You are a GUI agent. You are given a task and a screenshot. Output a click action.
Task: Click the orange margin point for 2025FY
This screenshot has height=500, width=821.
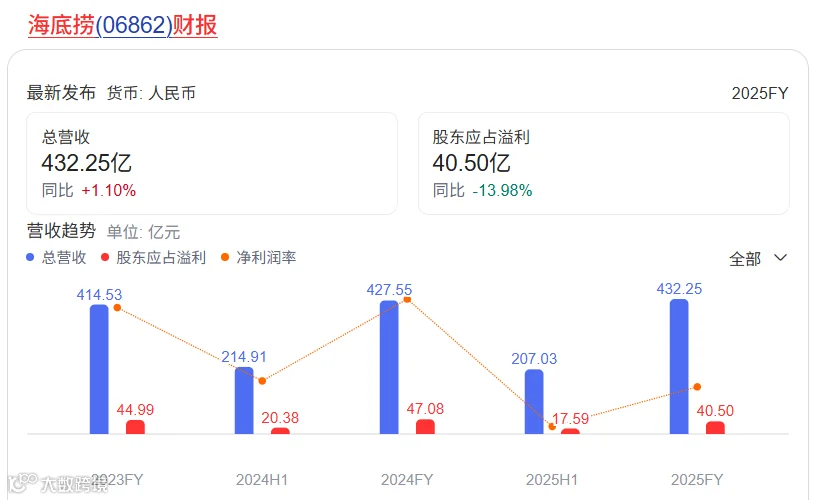pyautogui.click(x=697, y=387)
